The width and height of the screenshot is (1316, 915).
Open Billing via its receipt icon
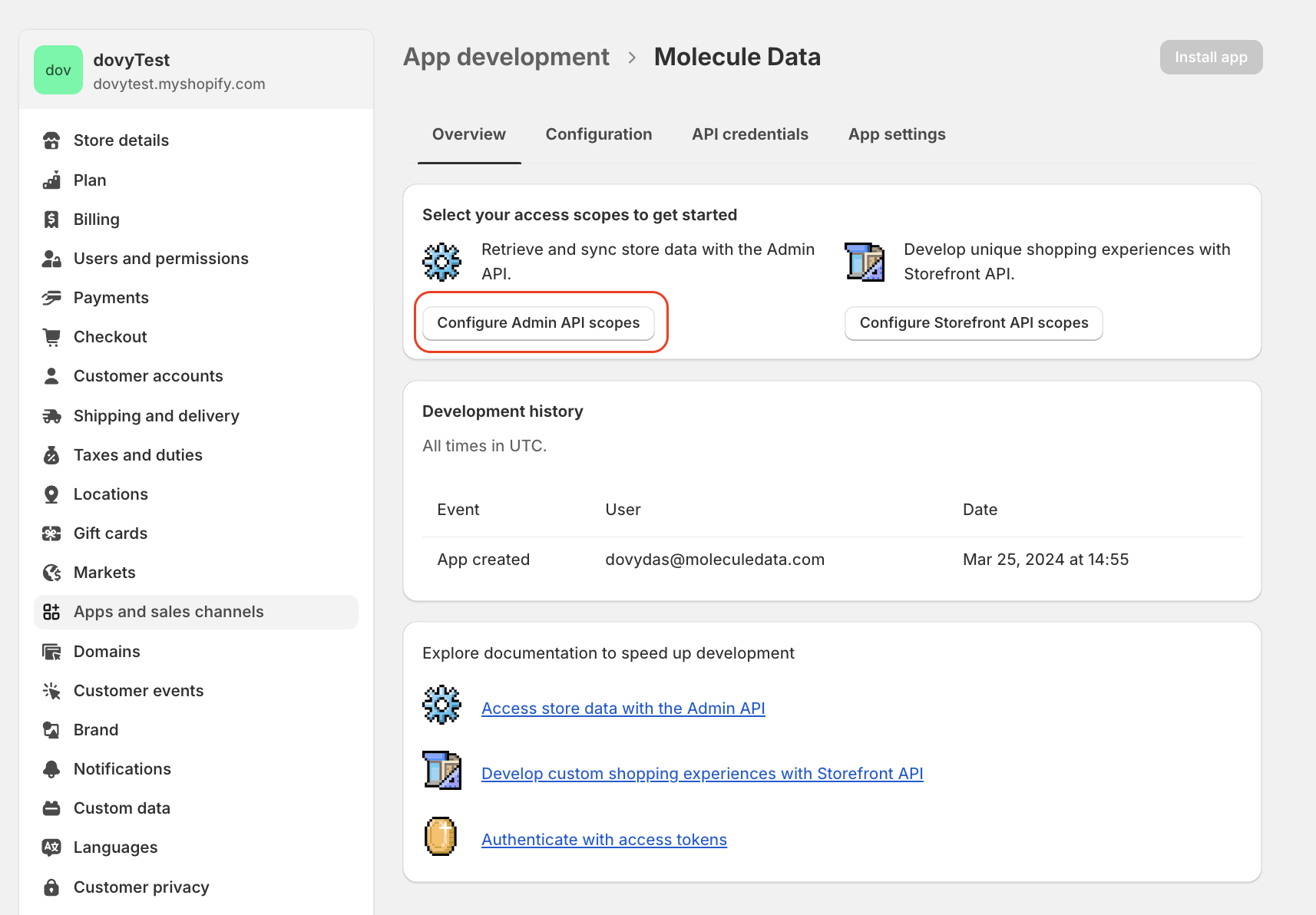pyautogui.click(x=51, y=220)
